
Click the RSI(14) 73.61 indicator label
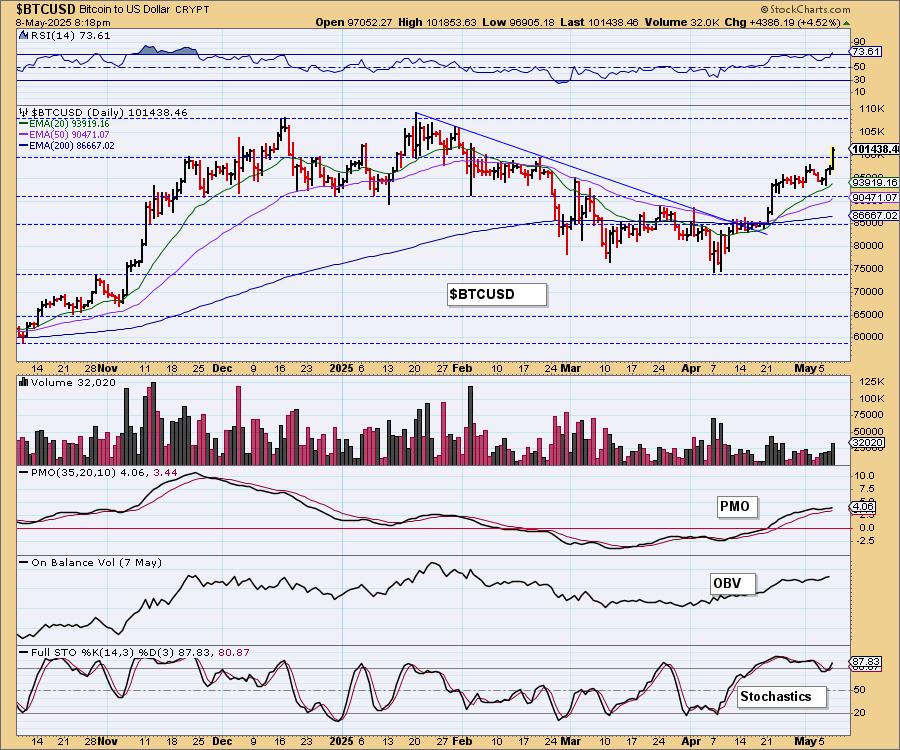[x=69, y=35]
